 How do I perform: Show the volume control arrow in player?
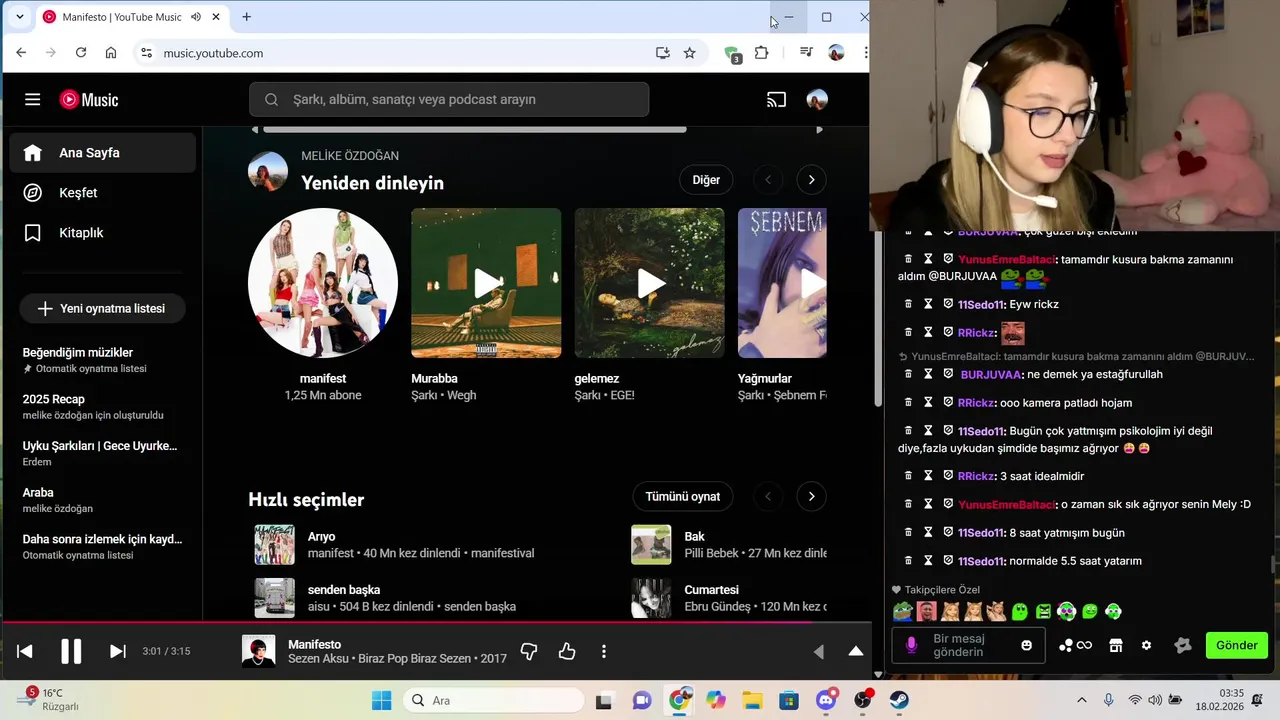tap(818, 651)
